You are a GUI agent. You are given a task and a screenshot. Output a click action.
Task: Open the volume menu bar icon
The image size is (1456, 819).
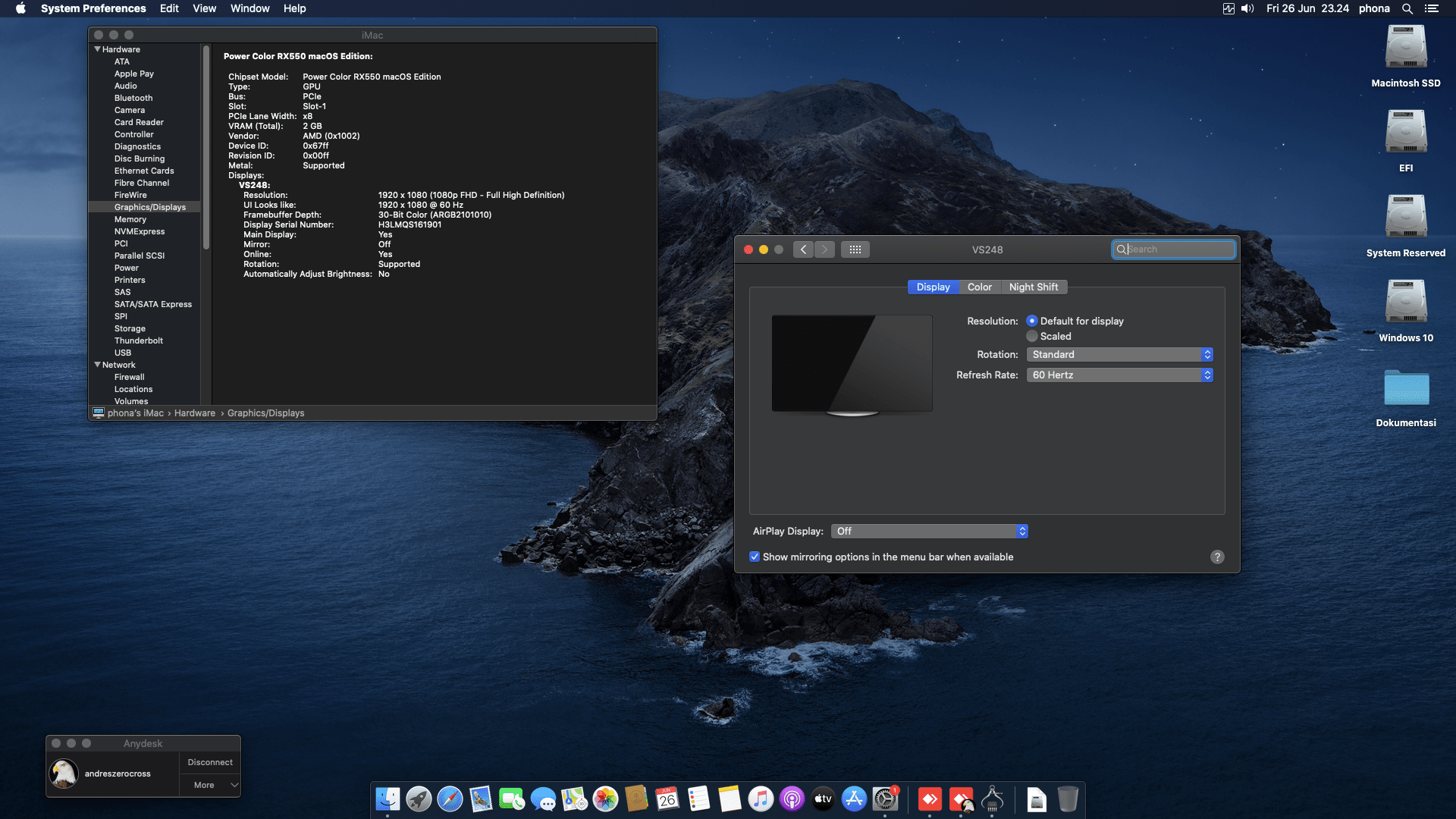coord(1247,8)
